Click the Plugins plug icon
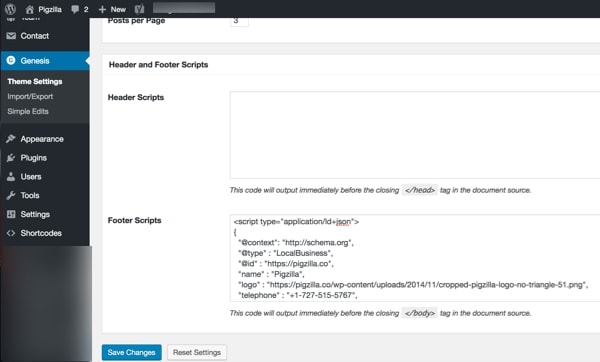Screen dimensions: 600x362 tap(11, 158)
